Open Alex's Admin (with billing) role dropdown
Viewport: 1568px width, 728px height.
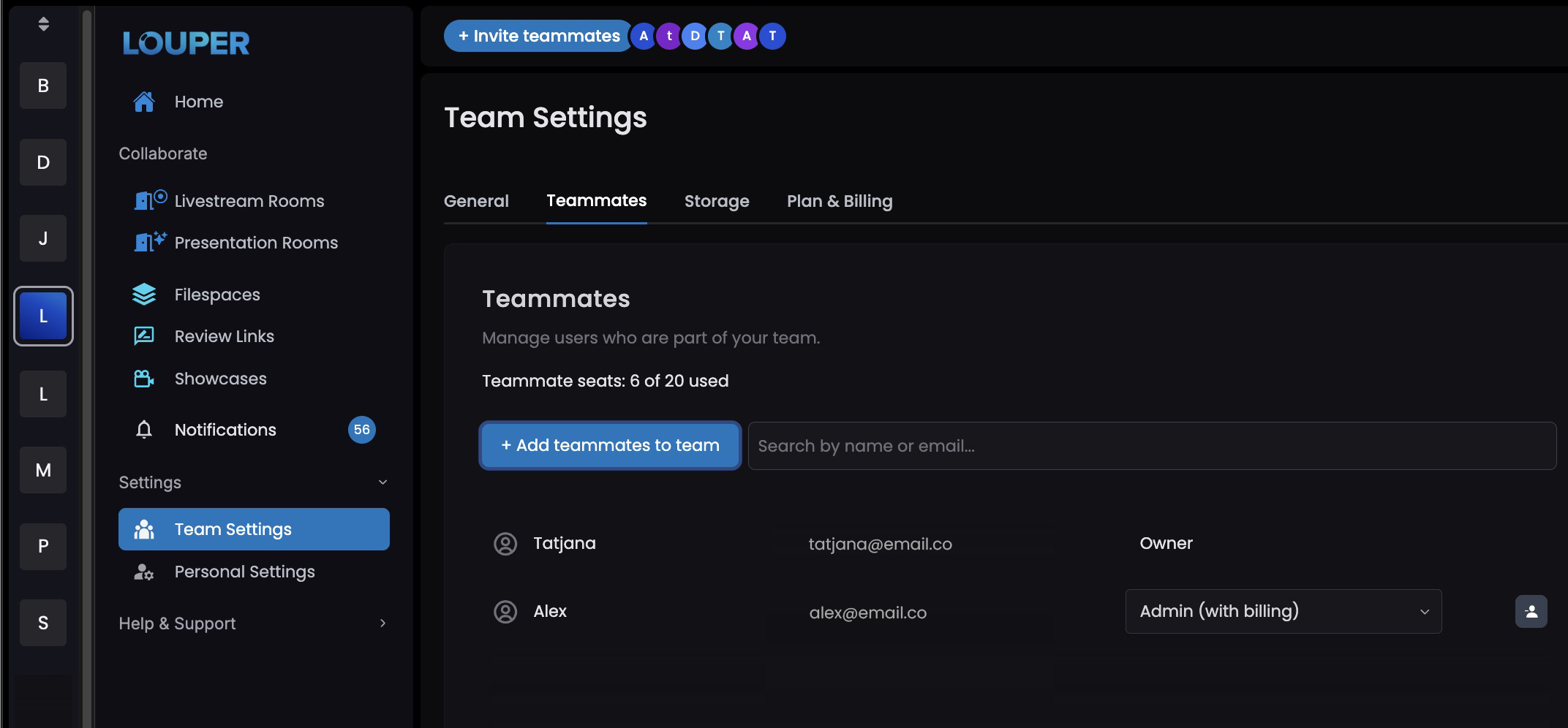point(1283,611)
